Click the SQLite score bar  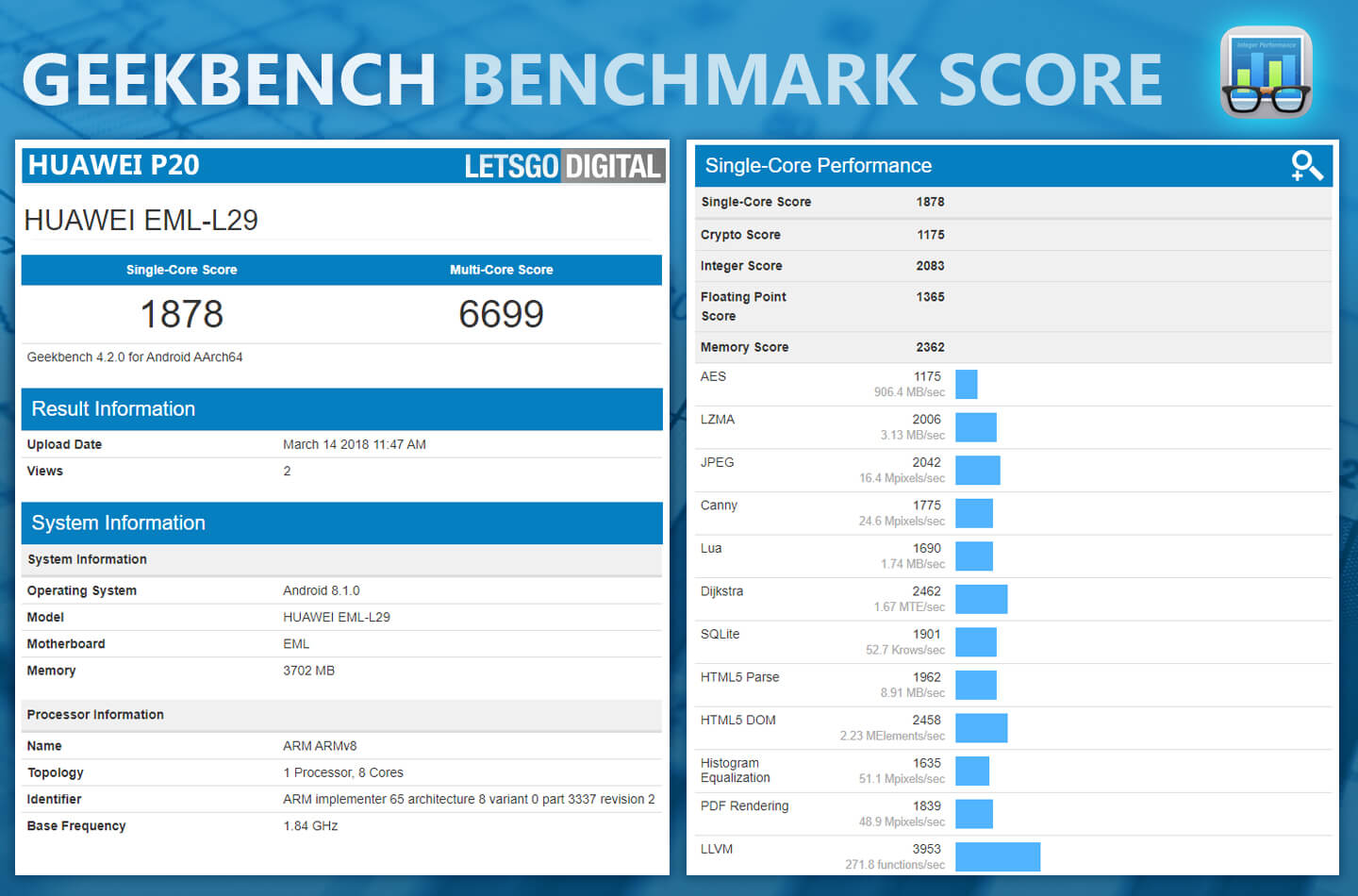pyautogui.click(x=976, y=642)
